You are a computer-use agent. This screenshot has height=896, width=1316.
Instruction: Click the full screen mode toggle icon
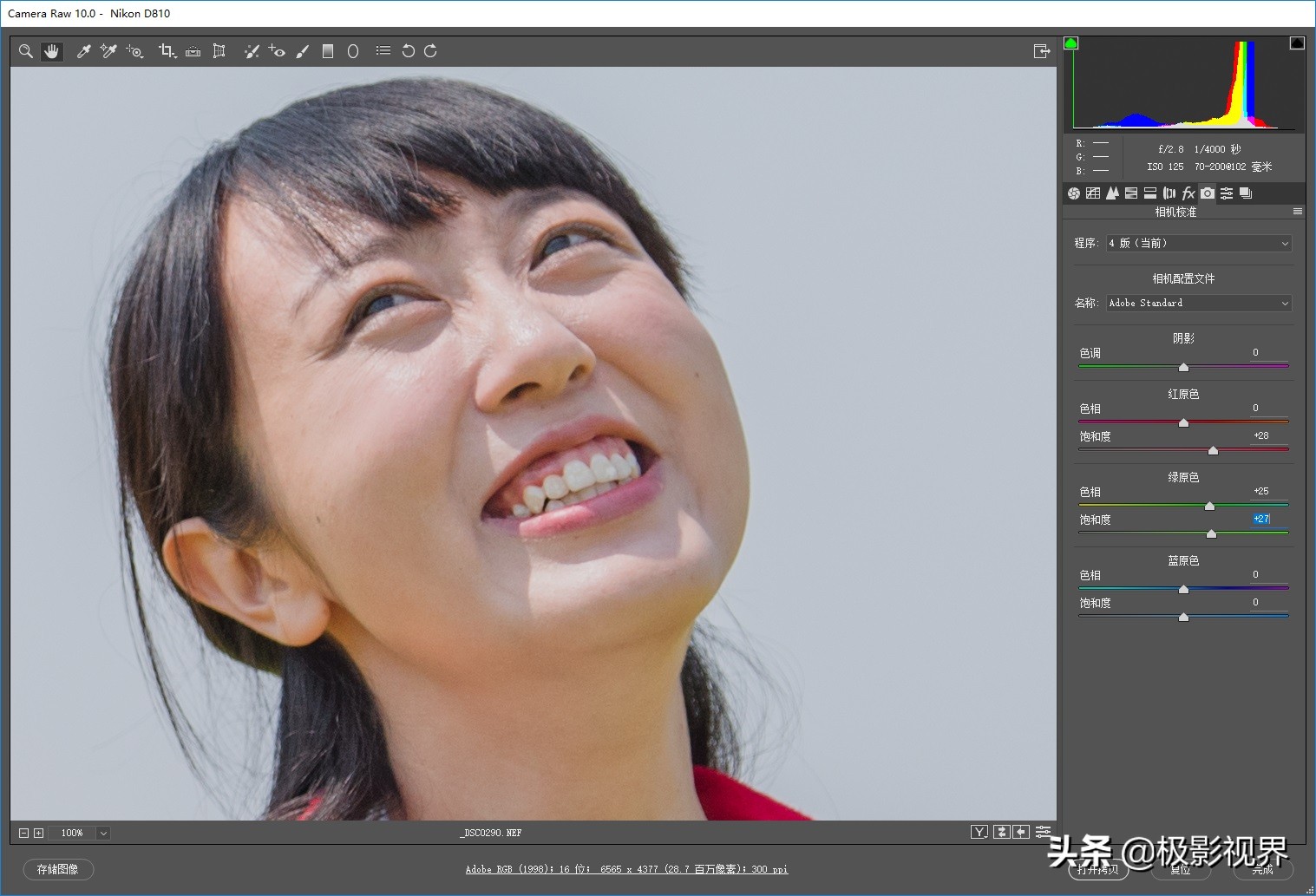1042,51
